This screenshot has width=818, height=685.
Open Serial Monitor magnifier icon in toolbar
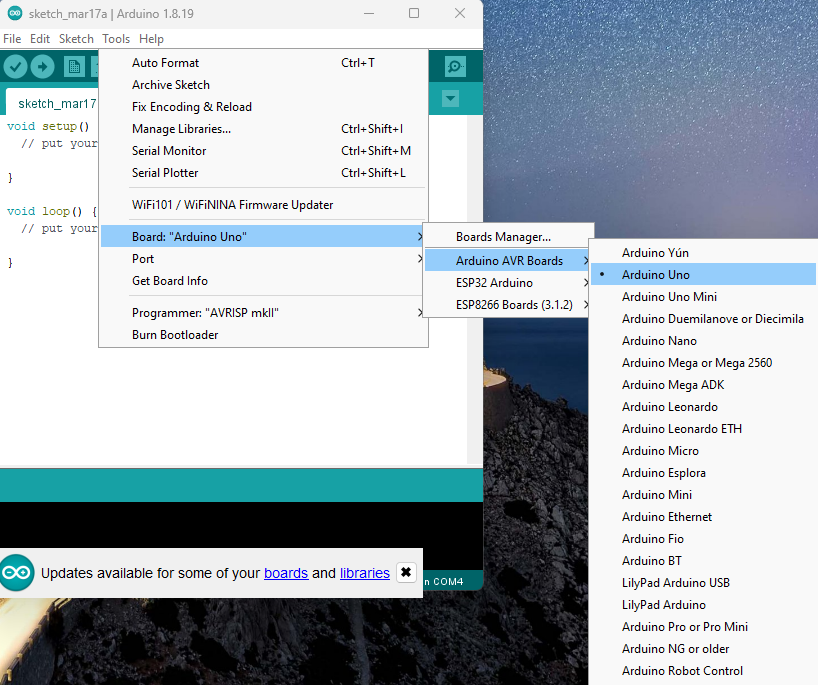coord(455,67)
